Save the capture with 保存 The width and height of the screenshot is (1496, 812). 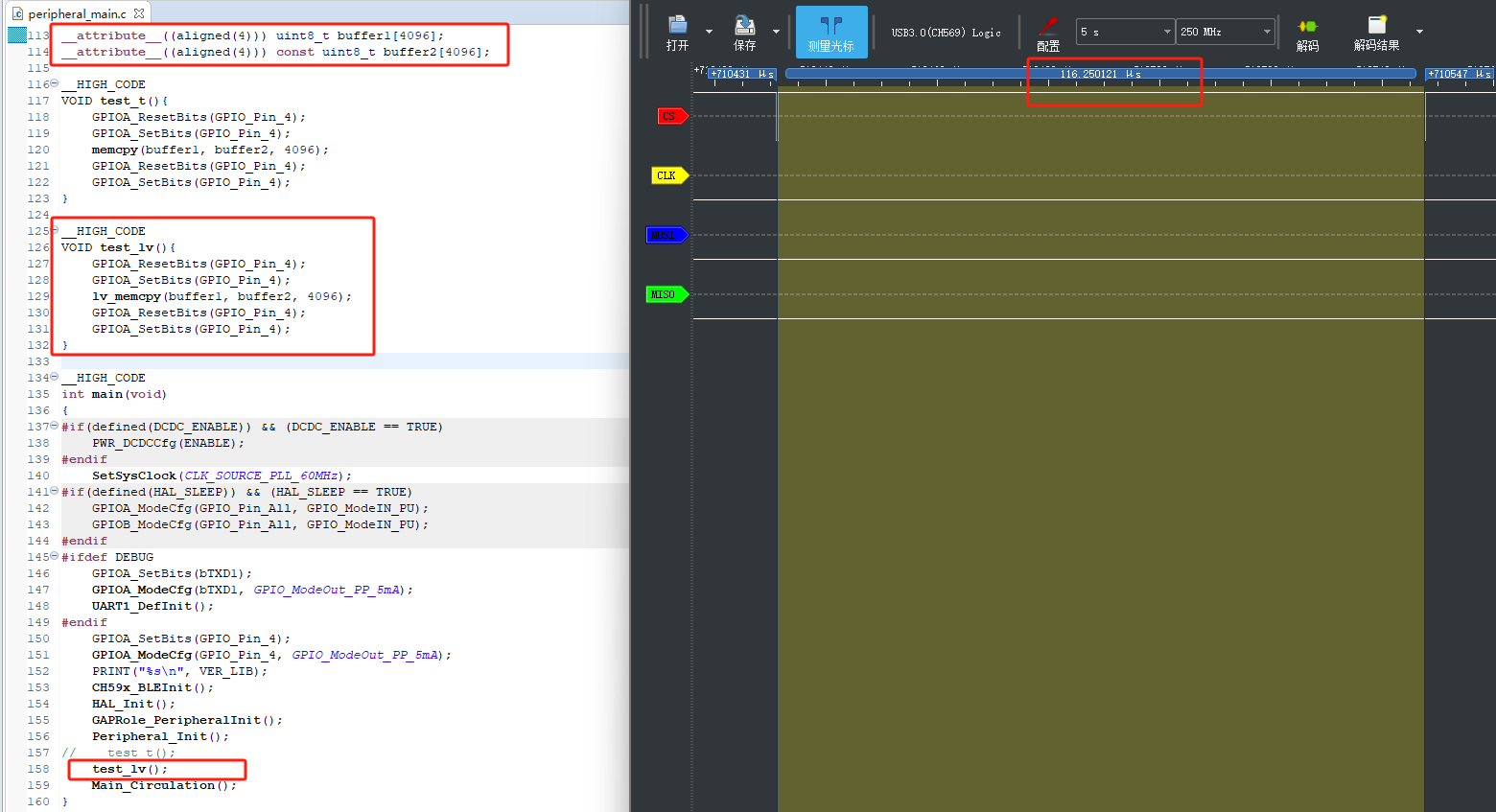tap(744, 33)
